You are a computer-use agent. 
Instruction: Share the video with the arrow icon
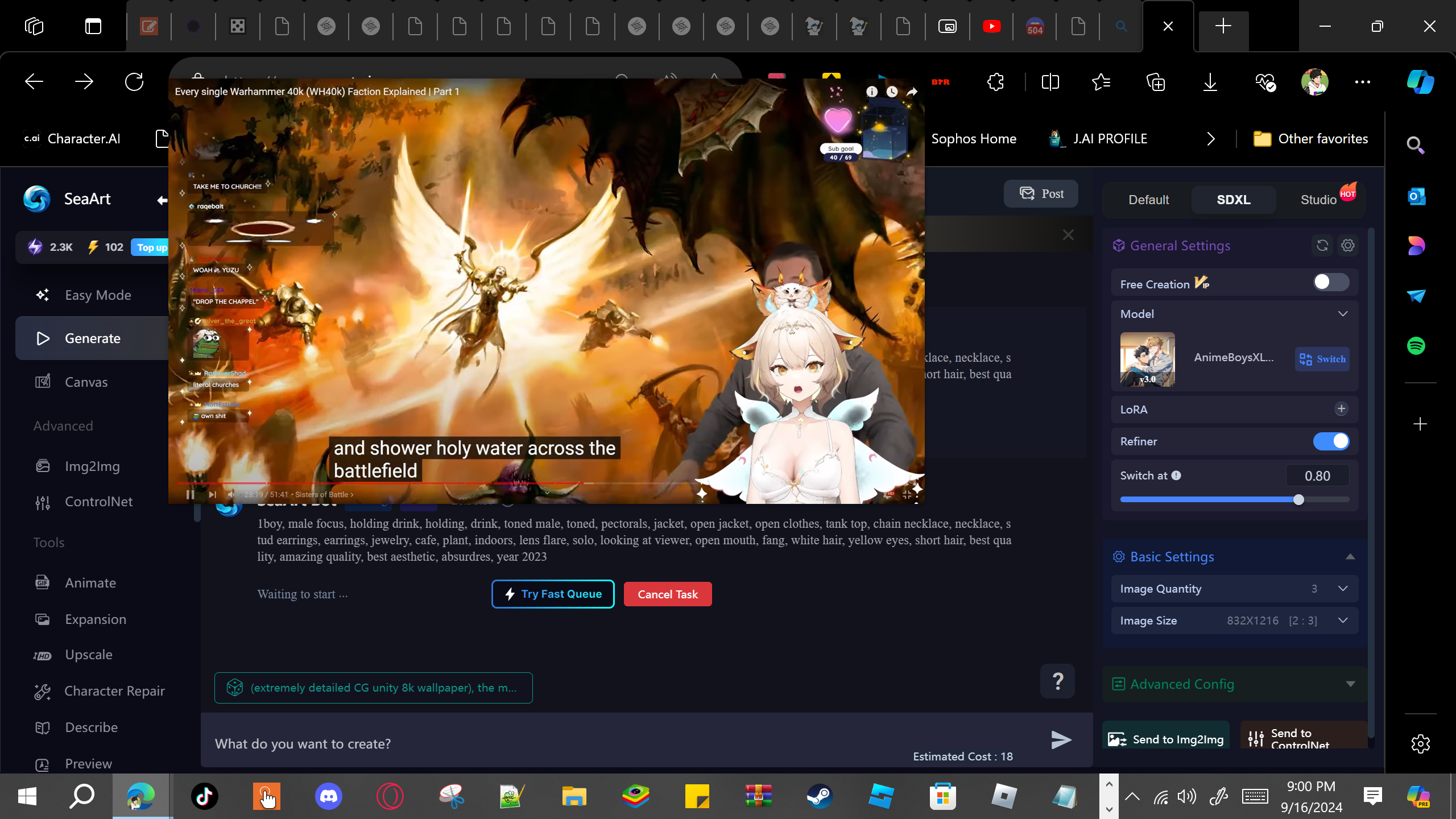tap(912, 92)
